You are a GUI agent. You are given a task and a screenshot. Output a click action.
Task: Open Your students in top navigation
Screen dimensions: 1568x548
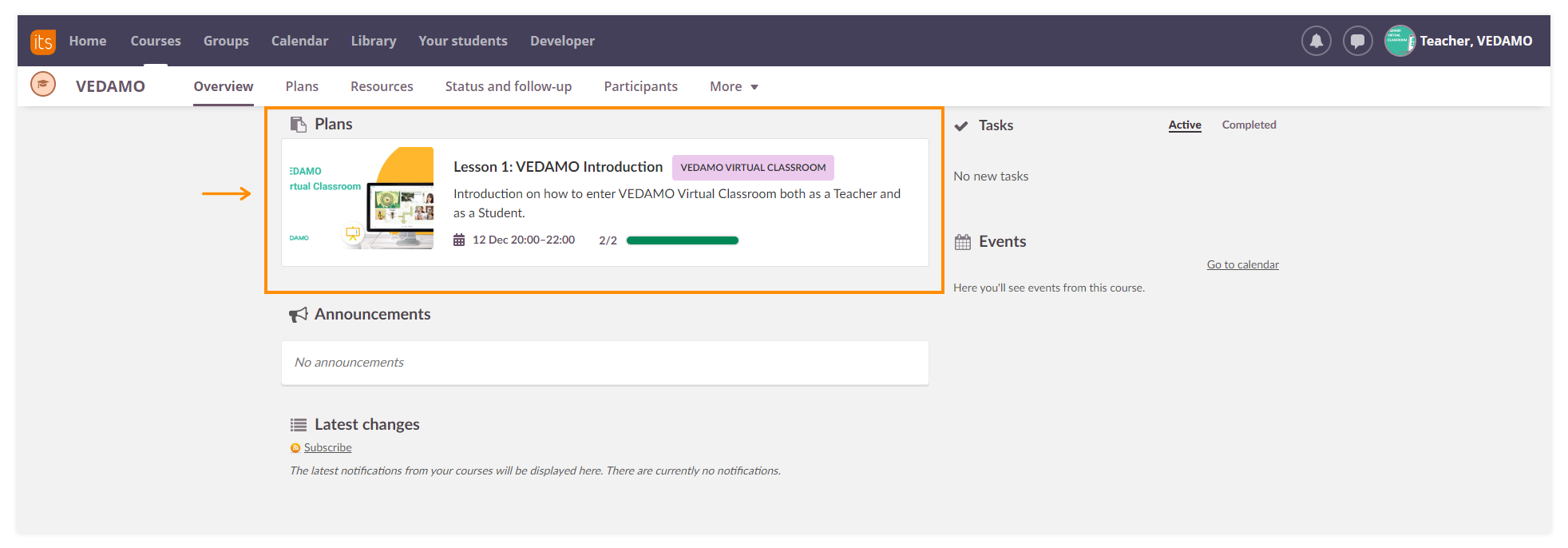pos(463,41)
